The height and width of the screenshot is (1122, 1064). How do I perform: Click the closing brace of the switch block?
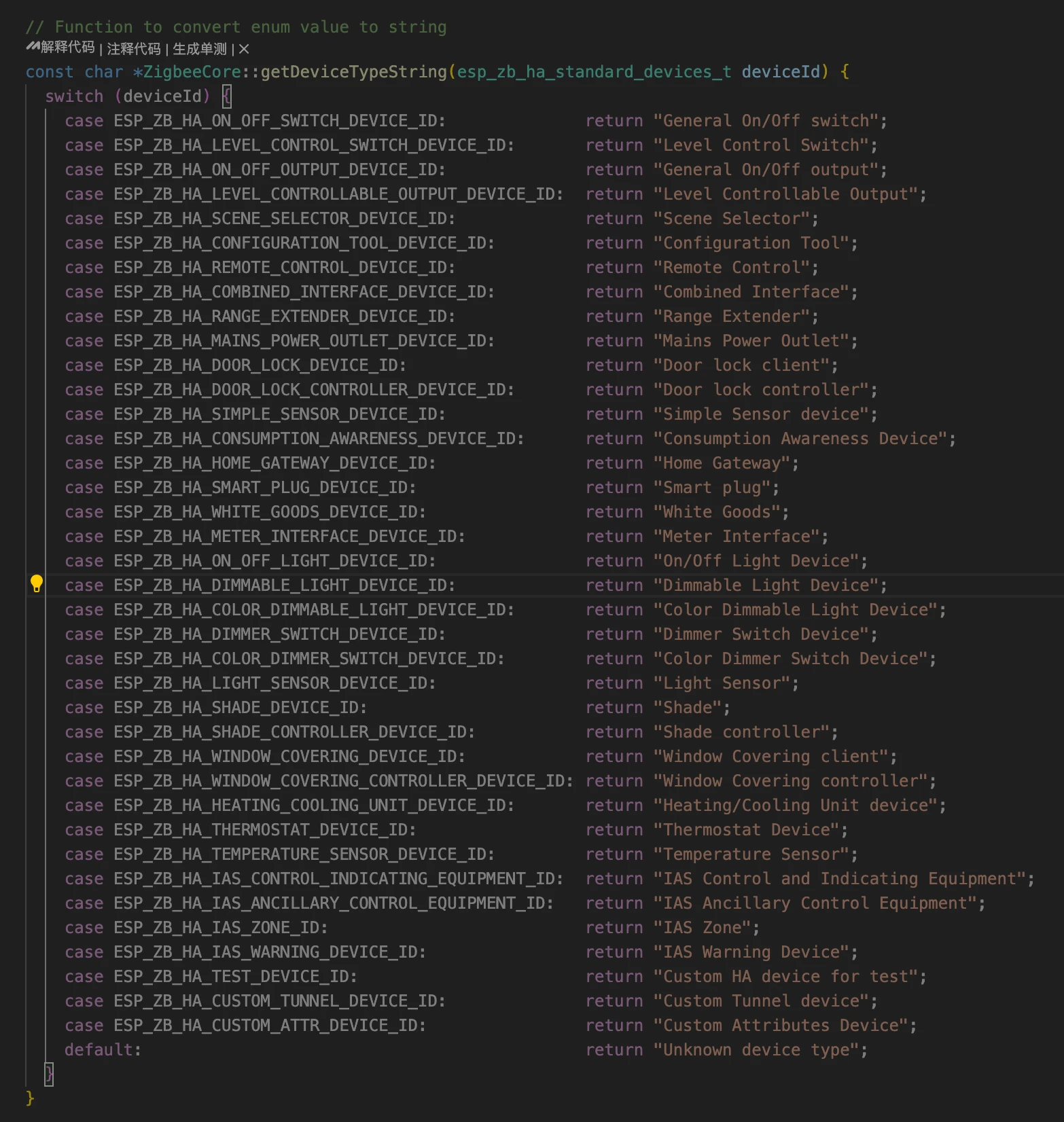(x=49, y=1074)
